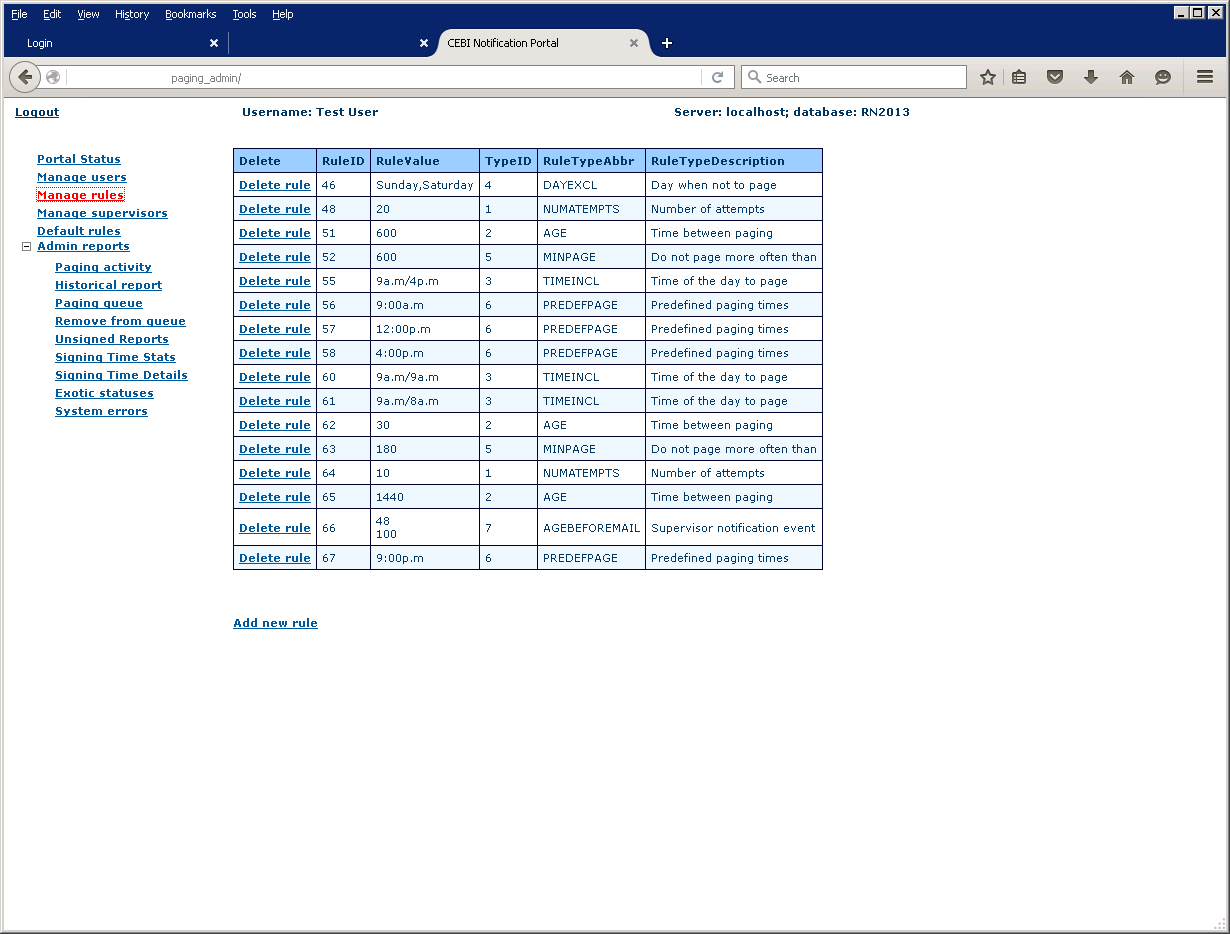
Task: Close the untitled middle tab
Action: tap(423, 43)
